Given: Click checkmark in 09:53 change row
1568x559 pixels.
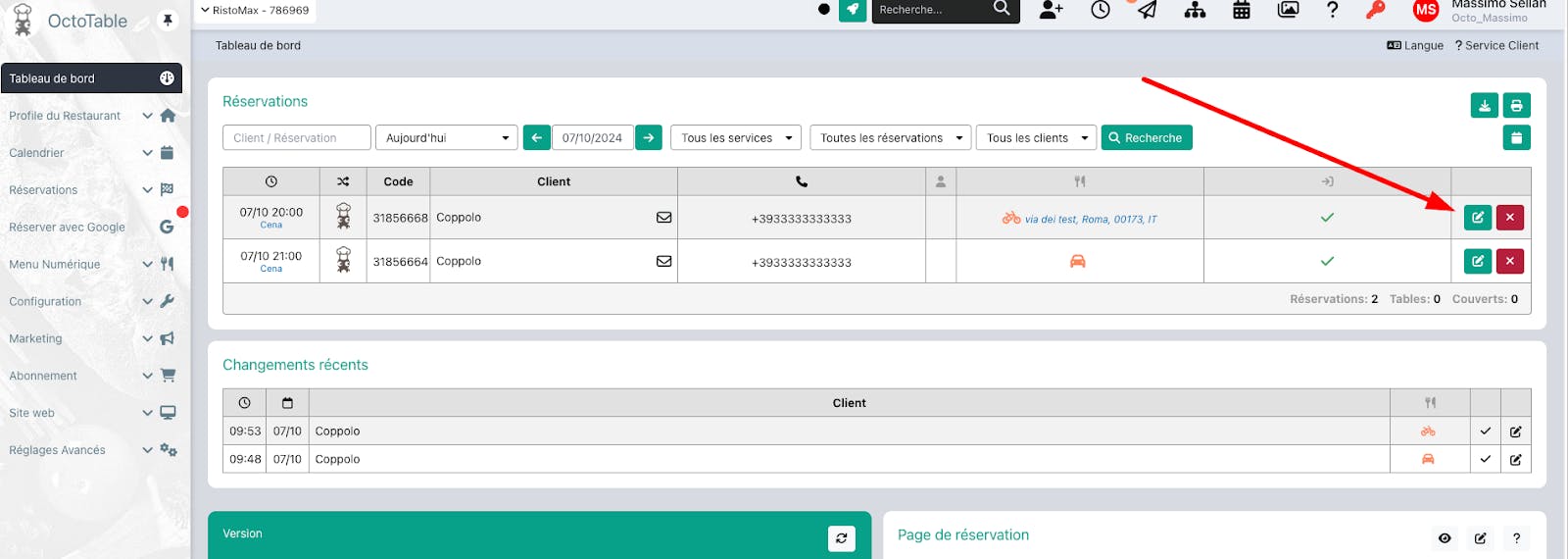Looking at the screenshot, I should click(1485, 432).
